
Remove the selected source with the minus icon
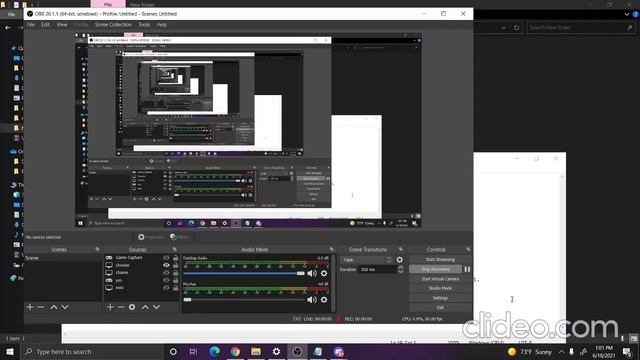point(121,307)
